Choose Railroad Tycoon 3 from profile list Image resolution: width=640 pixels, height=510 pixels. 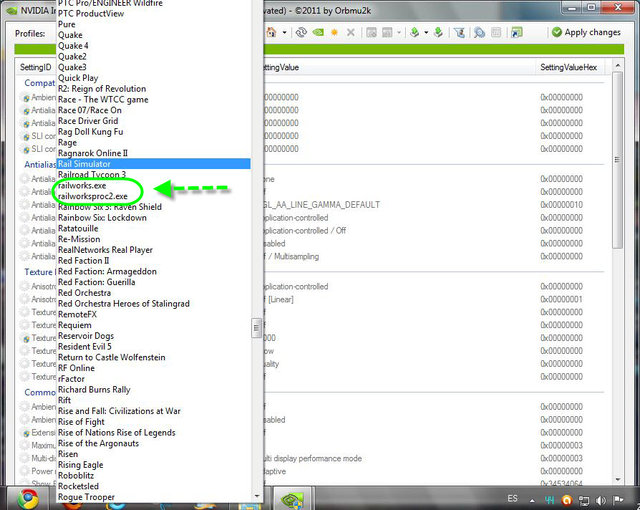[92, 175]
